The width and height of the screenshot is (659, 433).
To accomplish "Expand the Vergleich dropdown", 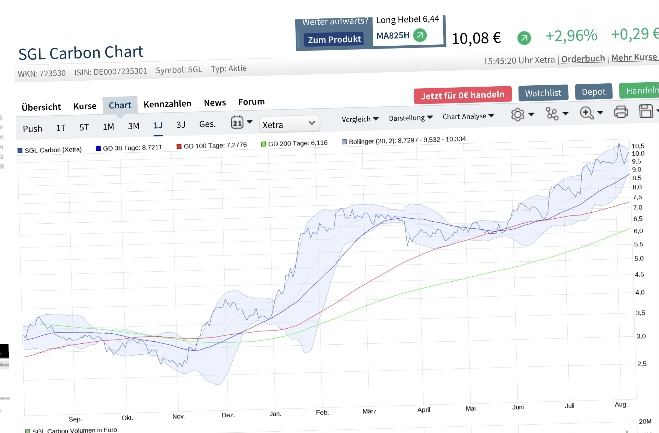I will (359, 118).
